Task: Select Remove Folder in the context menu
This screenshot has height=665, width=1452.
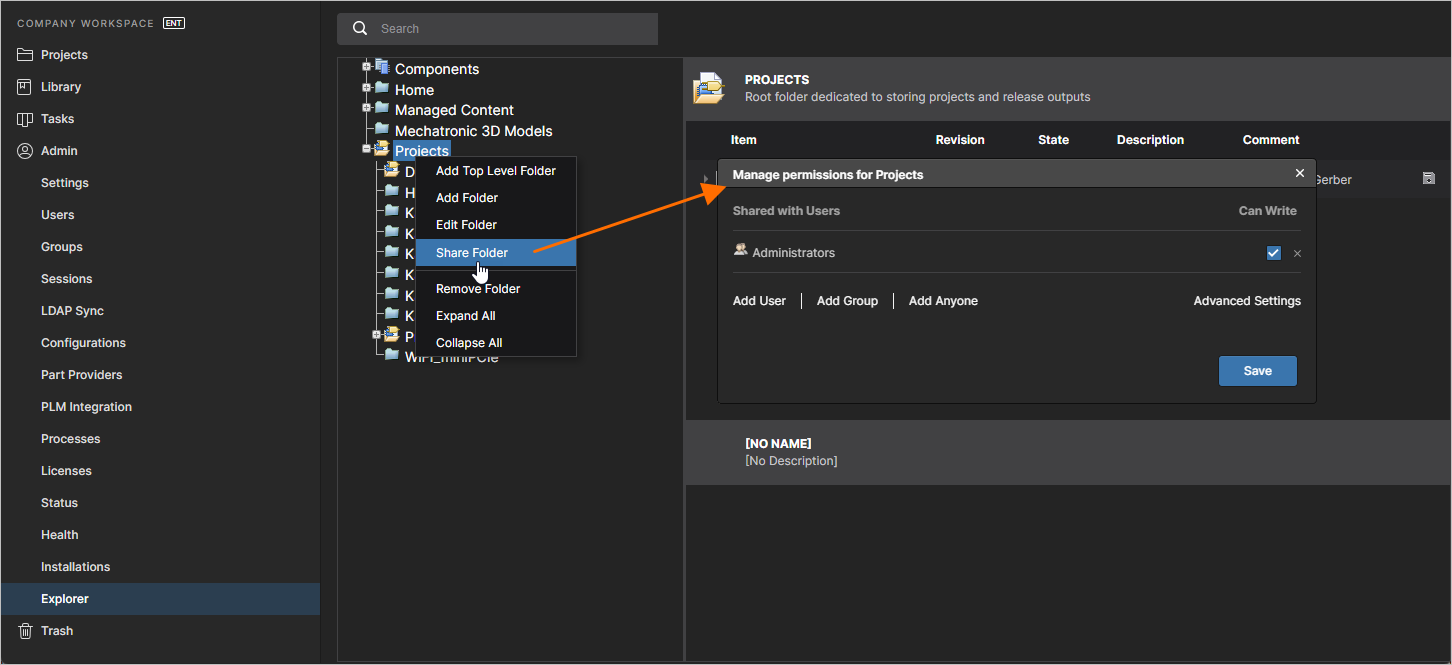Action: (478, 288)
